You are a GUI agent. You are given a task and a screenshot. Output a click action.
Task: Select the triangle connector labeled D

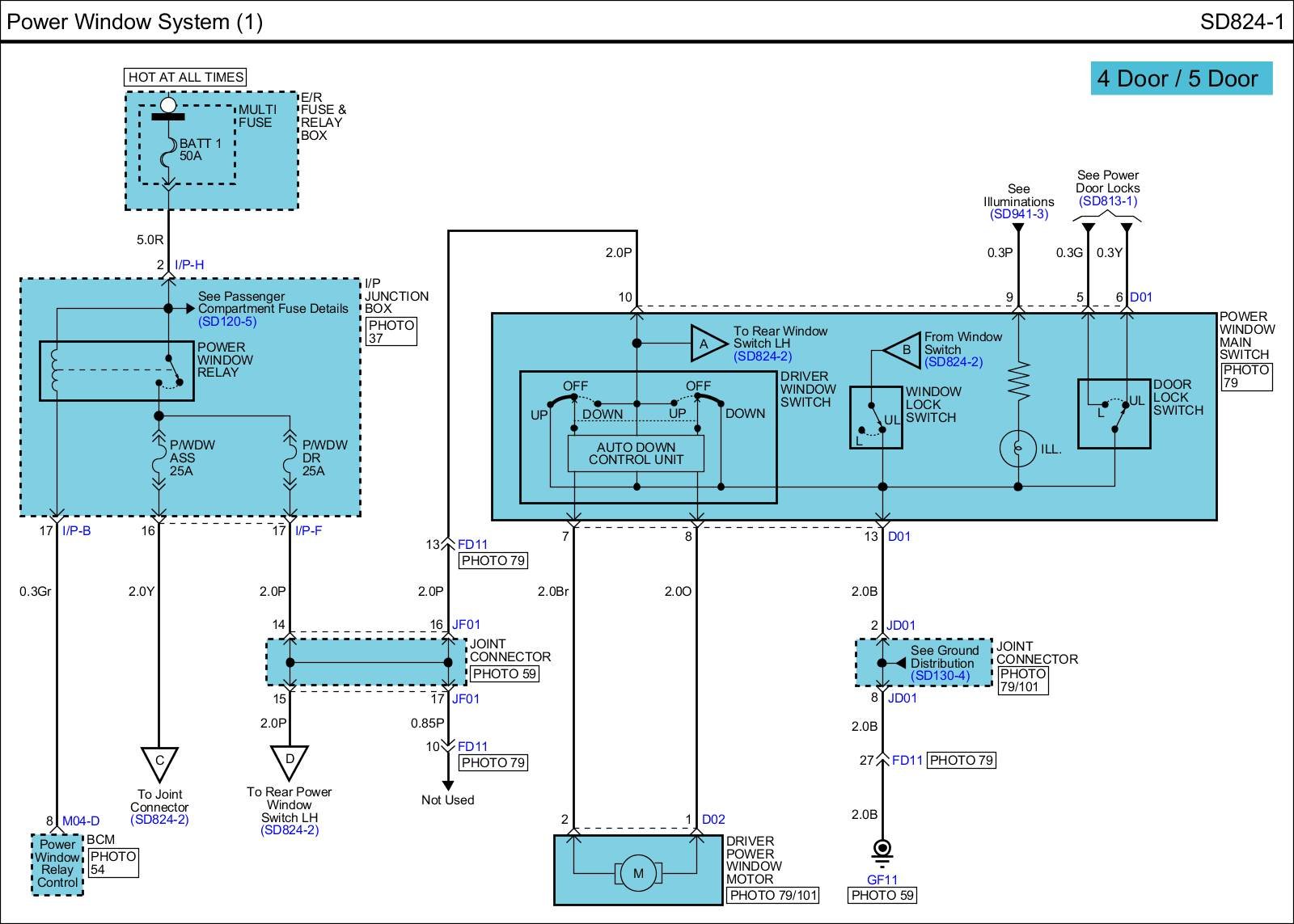289,761
